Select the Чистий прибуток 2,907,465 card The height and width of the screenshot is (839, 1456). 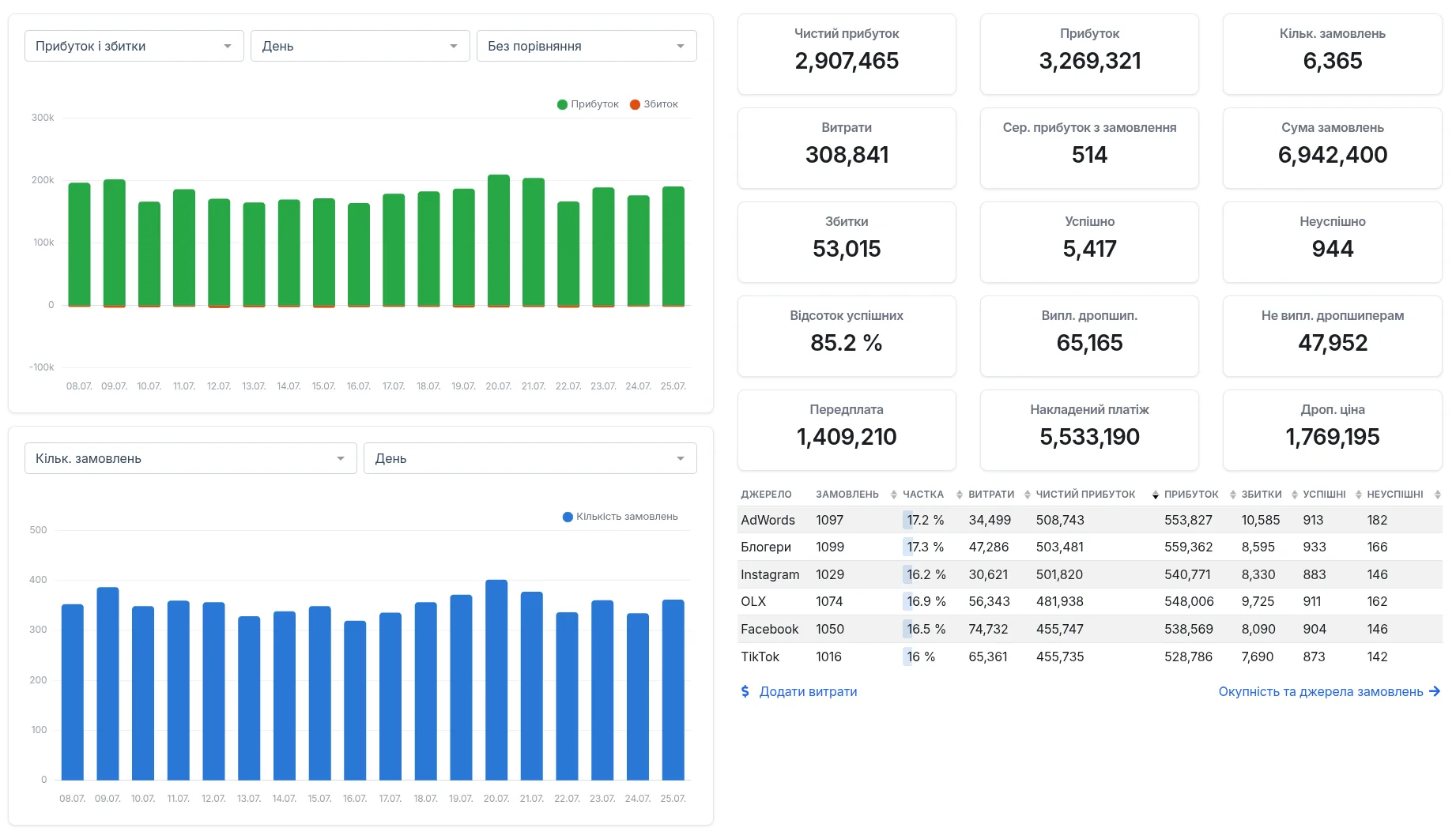click(847, 54)
